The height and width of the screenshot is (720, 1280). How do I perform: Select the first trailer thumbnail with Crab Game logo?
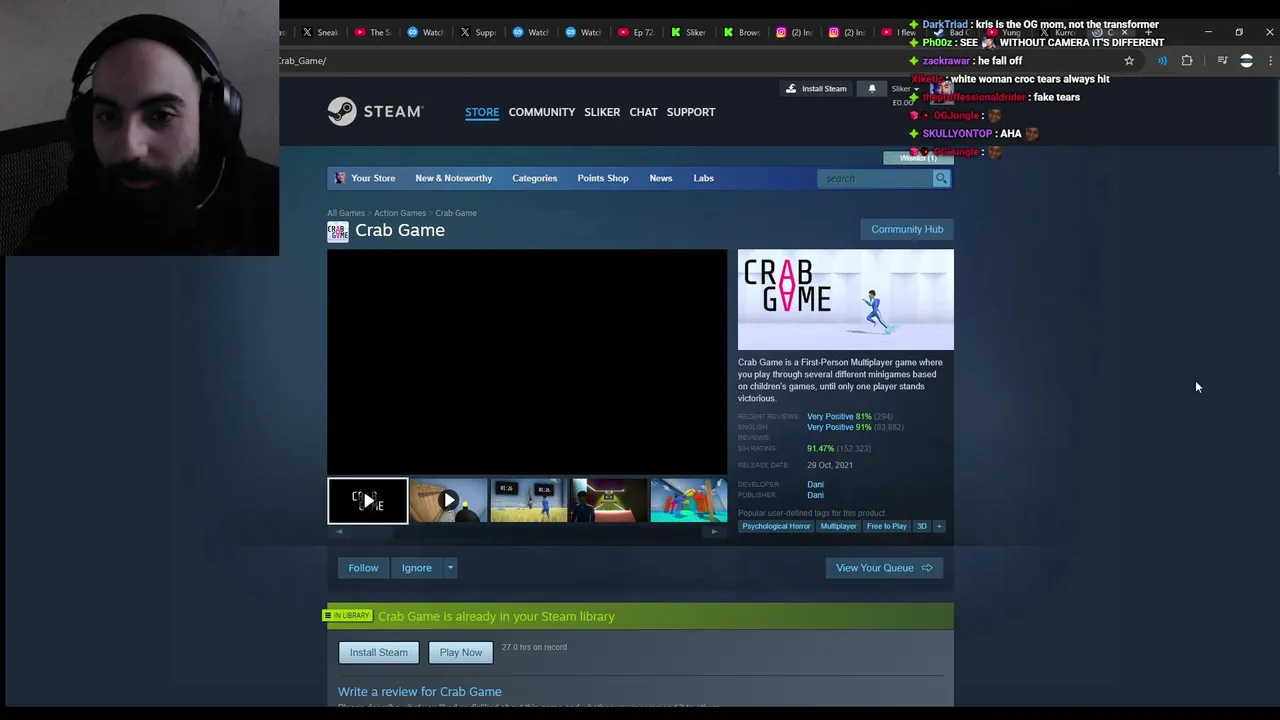(368, 501)
